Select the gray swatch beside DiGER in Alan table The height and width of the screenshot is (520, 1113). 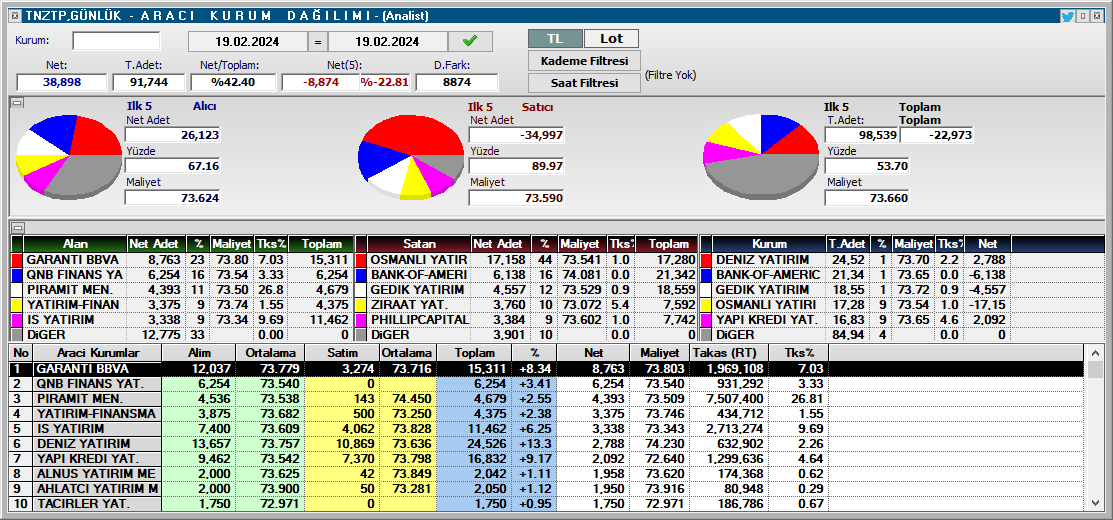pyautogui.click(x=17, y=334)
